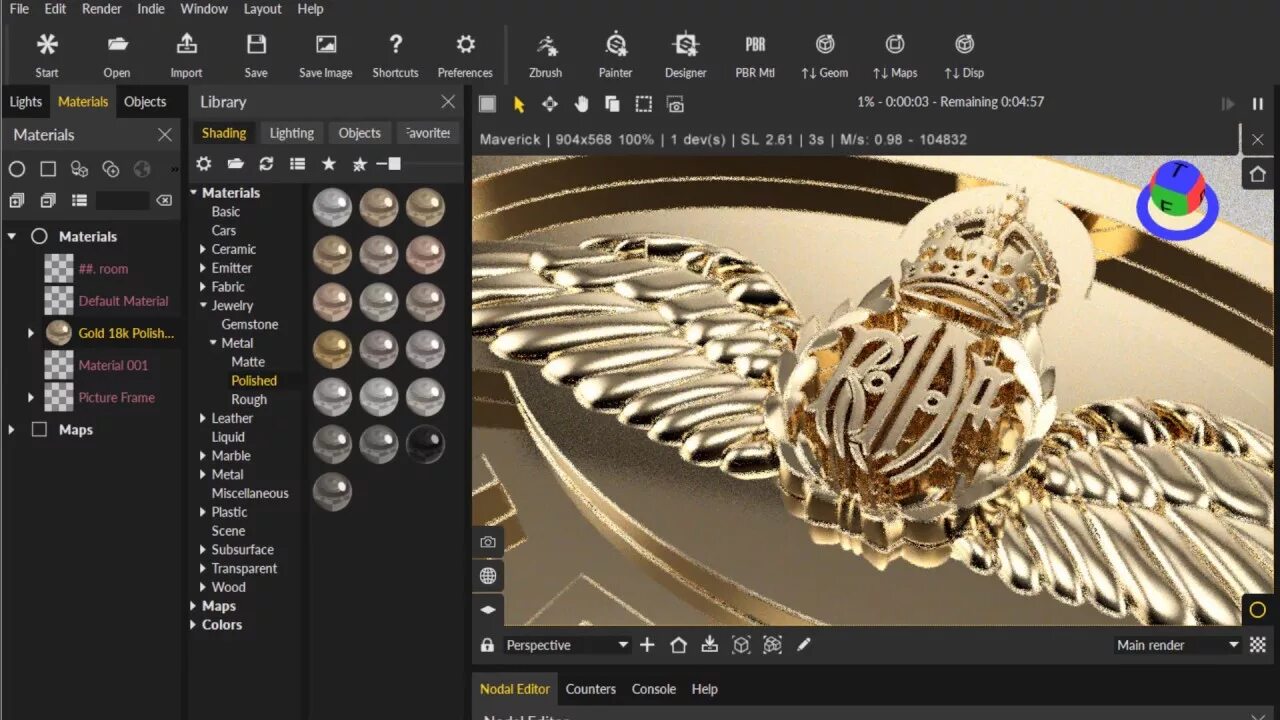
Task: Open the Perspective camera dropdown
Action: tap(566, 645)
